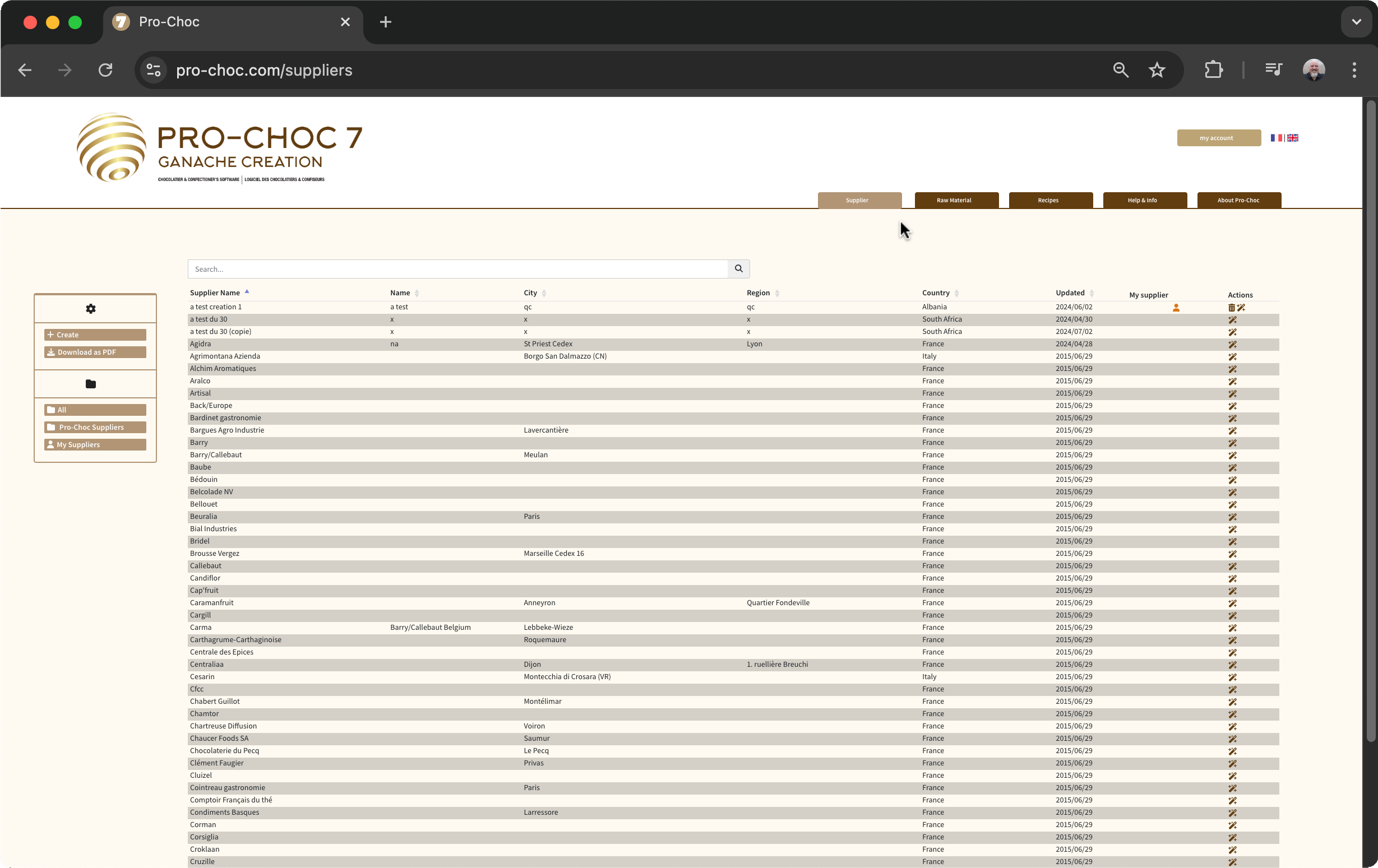
Task: Click magic wand icon for Agidra row
Action: point(1232,345)
